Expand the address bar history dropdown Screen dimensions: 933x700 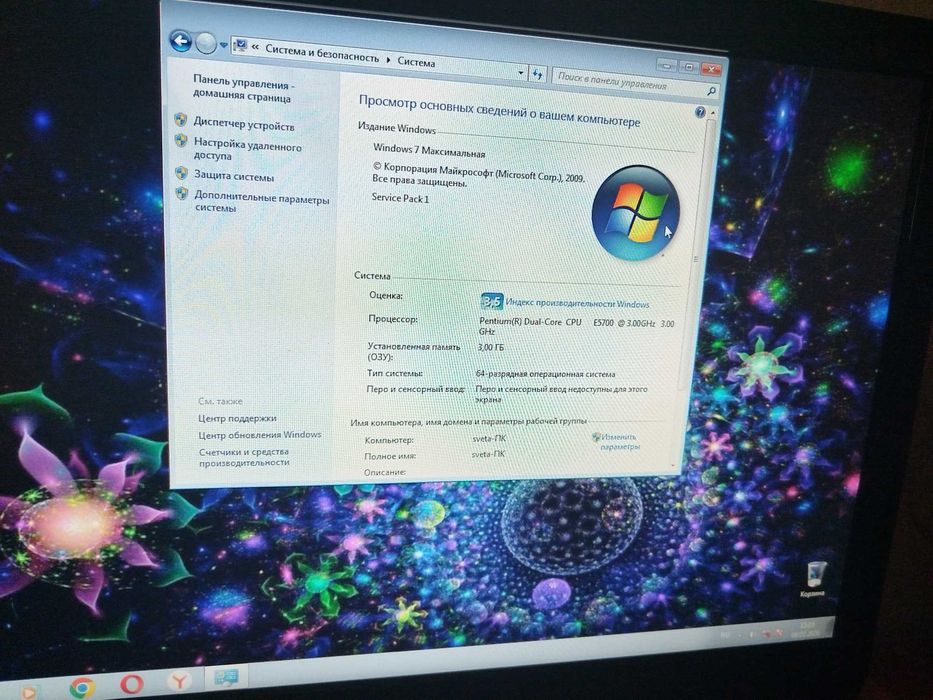click(520, 73)
